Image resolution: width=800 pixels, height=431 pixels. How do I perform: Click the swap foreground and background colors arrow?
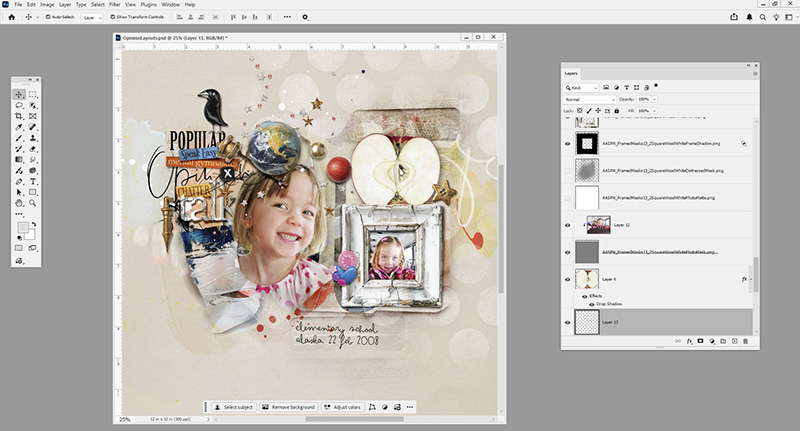[34, 224]
